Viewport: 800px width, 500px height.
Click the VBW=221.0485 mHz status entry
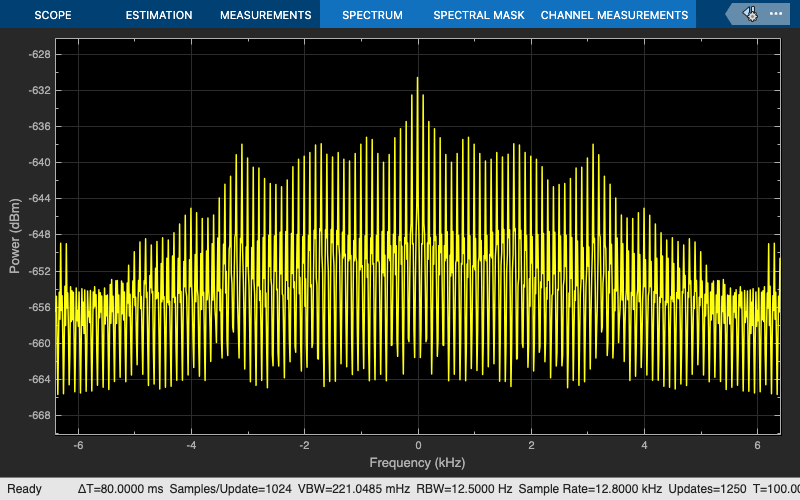point(354,489)
